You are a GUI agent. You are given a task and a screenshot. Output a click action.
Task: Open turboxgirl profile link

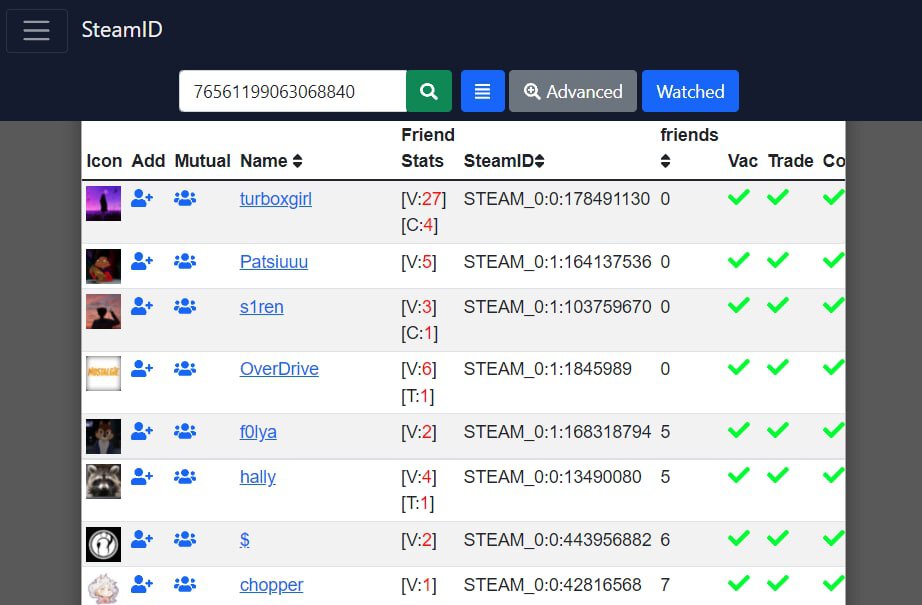coord(276,199)
